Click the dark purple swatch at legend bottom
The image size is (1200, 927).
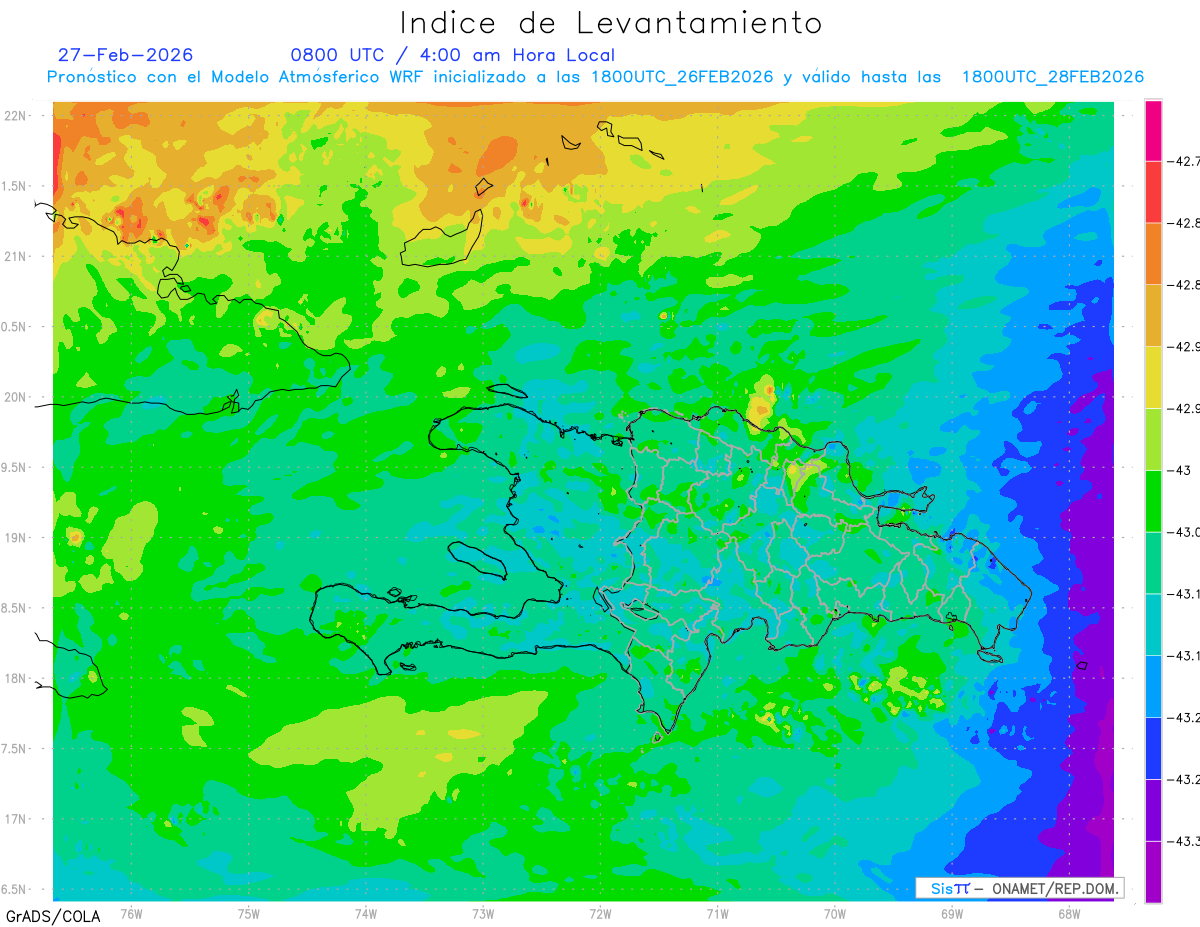point(1153,871)
